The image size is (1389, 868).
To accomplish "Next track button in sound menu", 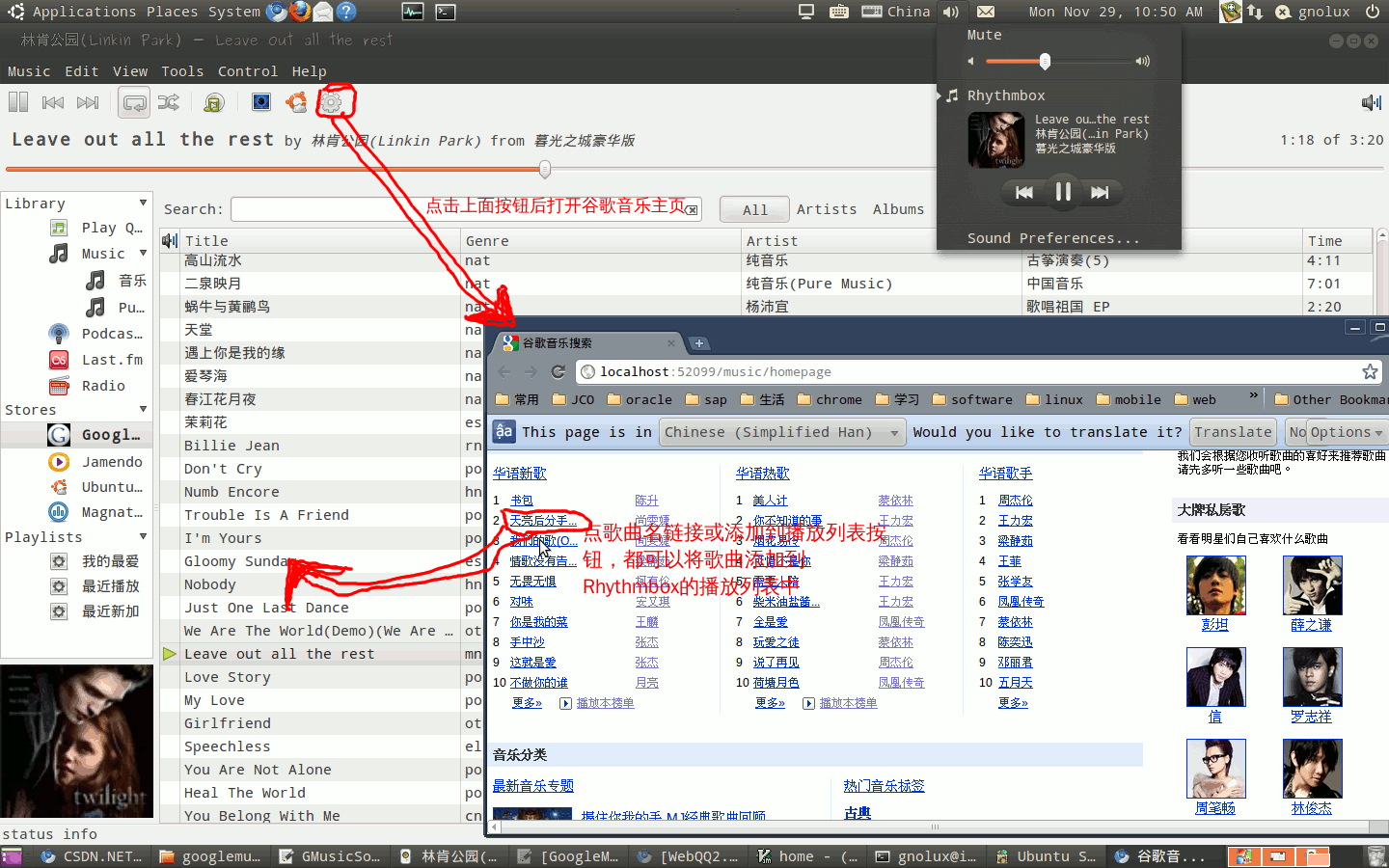I will pos(1100,193).
